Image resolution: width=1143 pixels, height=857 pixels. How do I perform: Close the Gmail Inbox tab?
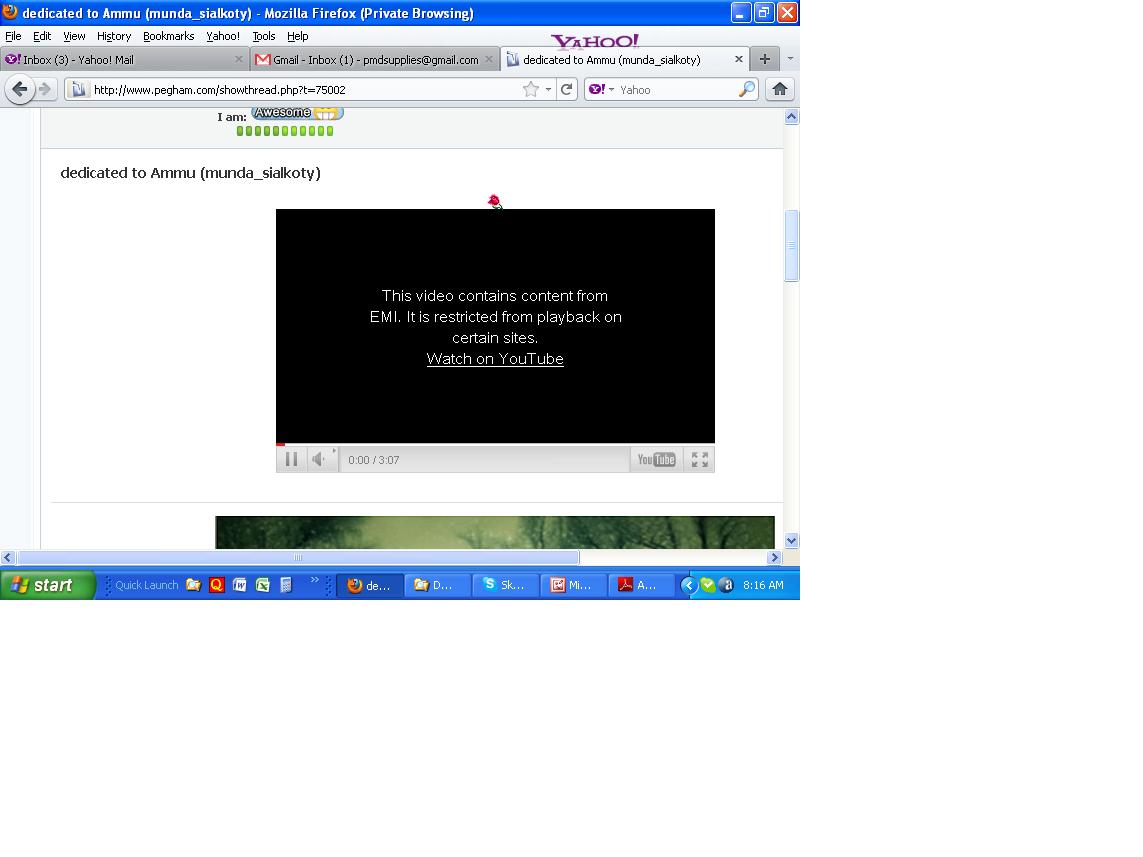point(489,60)
